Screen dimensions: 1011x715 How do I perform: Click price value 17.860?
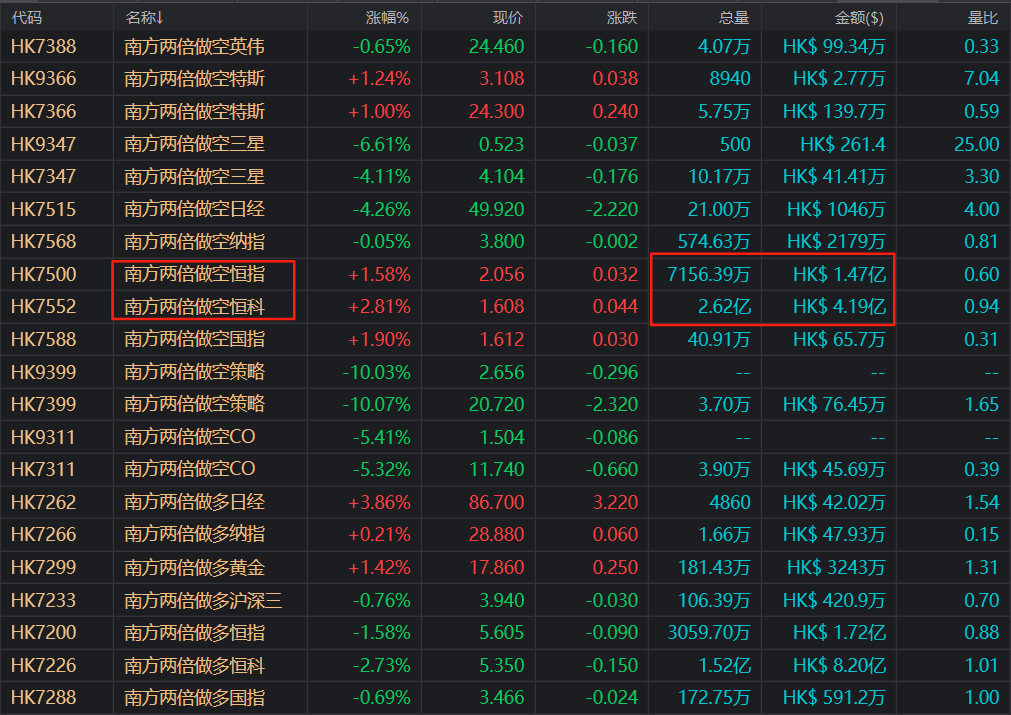[x=496, y=567]
